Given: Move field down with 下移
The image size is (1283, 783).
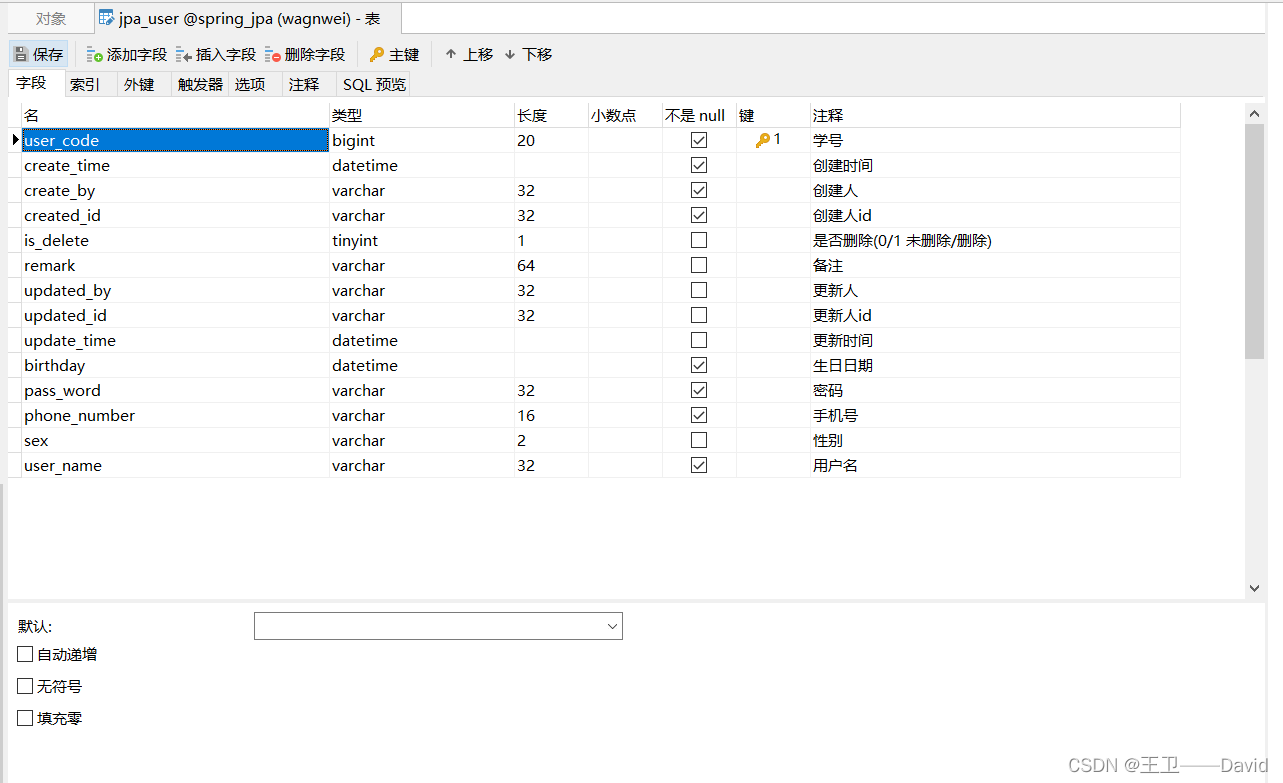Looking at the screenshot, I should (528, 54).
